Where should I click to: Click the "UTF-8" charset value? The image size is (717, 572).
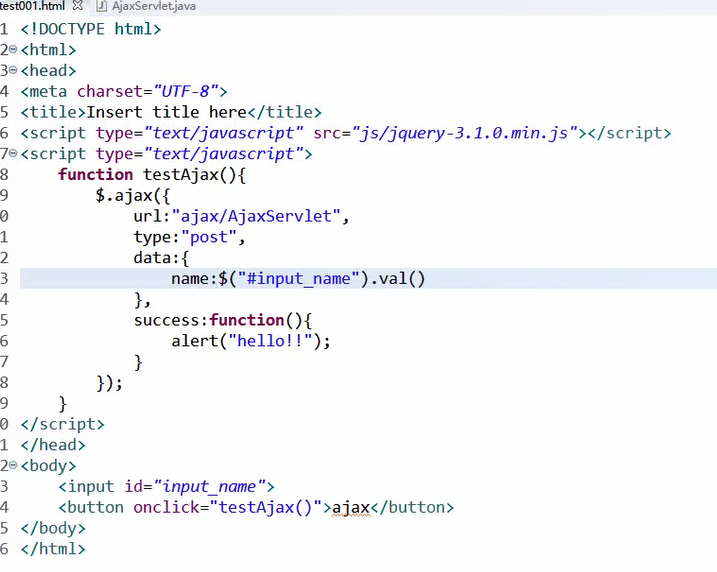click(x=186, y=91)
